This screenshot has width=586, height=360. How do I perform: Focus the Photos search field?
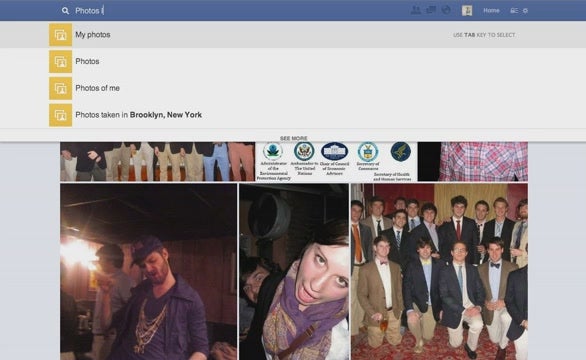(x=239, y=11)
